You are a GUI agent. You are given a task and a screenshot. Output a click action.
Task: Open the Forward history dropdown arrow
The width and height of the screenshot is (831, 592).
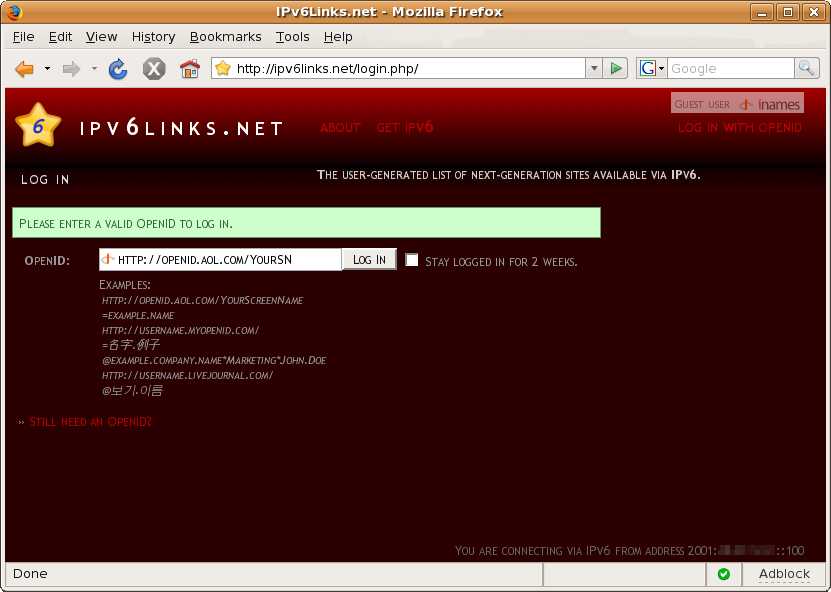pyautogui.click(x=94, y=68)
